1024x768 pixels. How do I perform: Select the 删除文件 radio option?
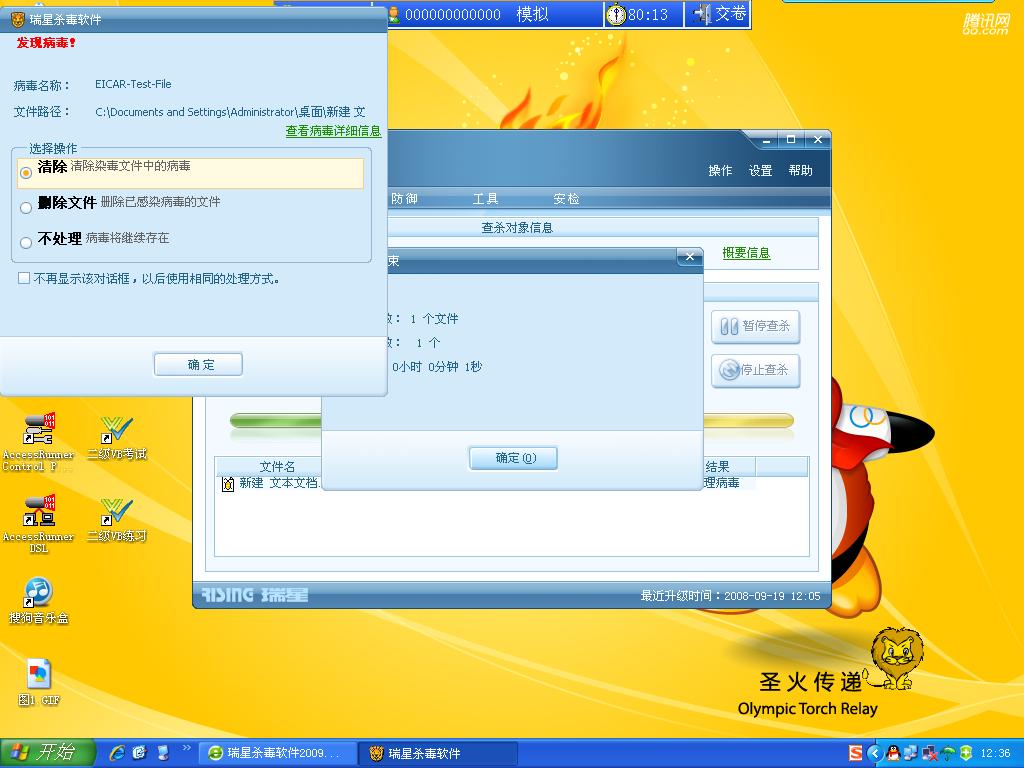(26, 208)
